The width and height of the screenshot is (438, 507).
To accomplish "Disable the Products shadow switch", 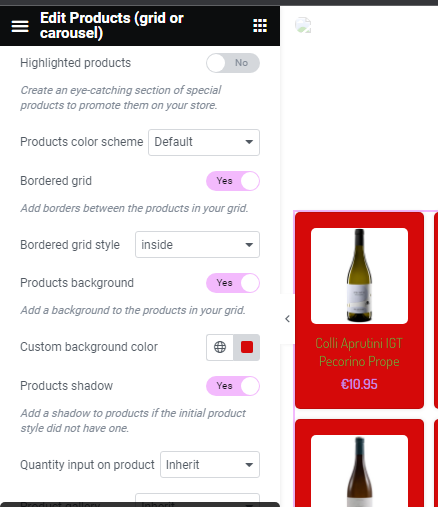I will coord(233,386).
